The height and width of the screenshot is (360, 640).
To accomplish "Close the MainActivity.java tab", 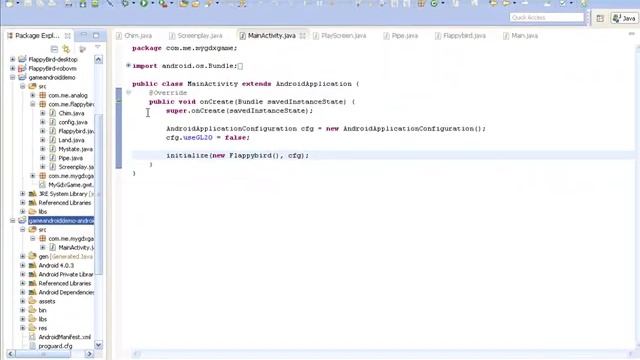I will [x=302, y=36].
